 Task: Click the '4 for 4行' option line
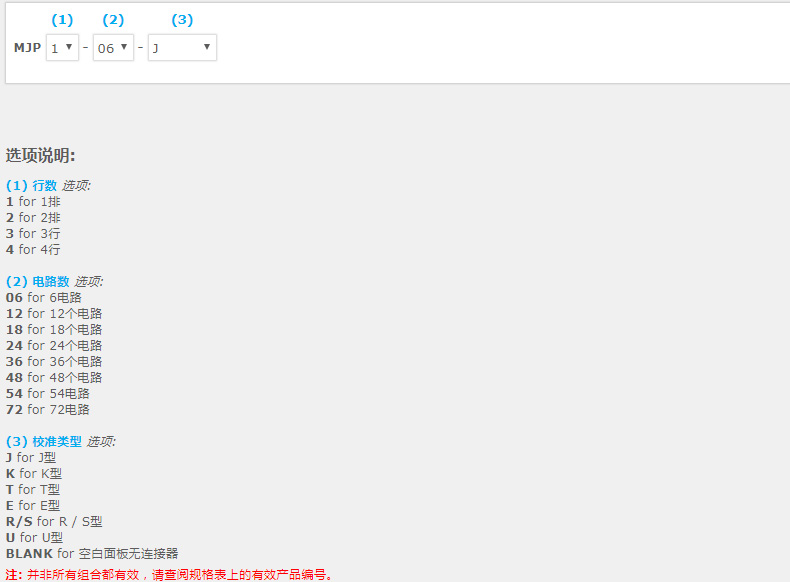coord(33,249)
